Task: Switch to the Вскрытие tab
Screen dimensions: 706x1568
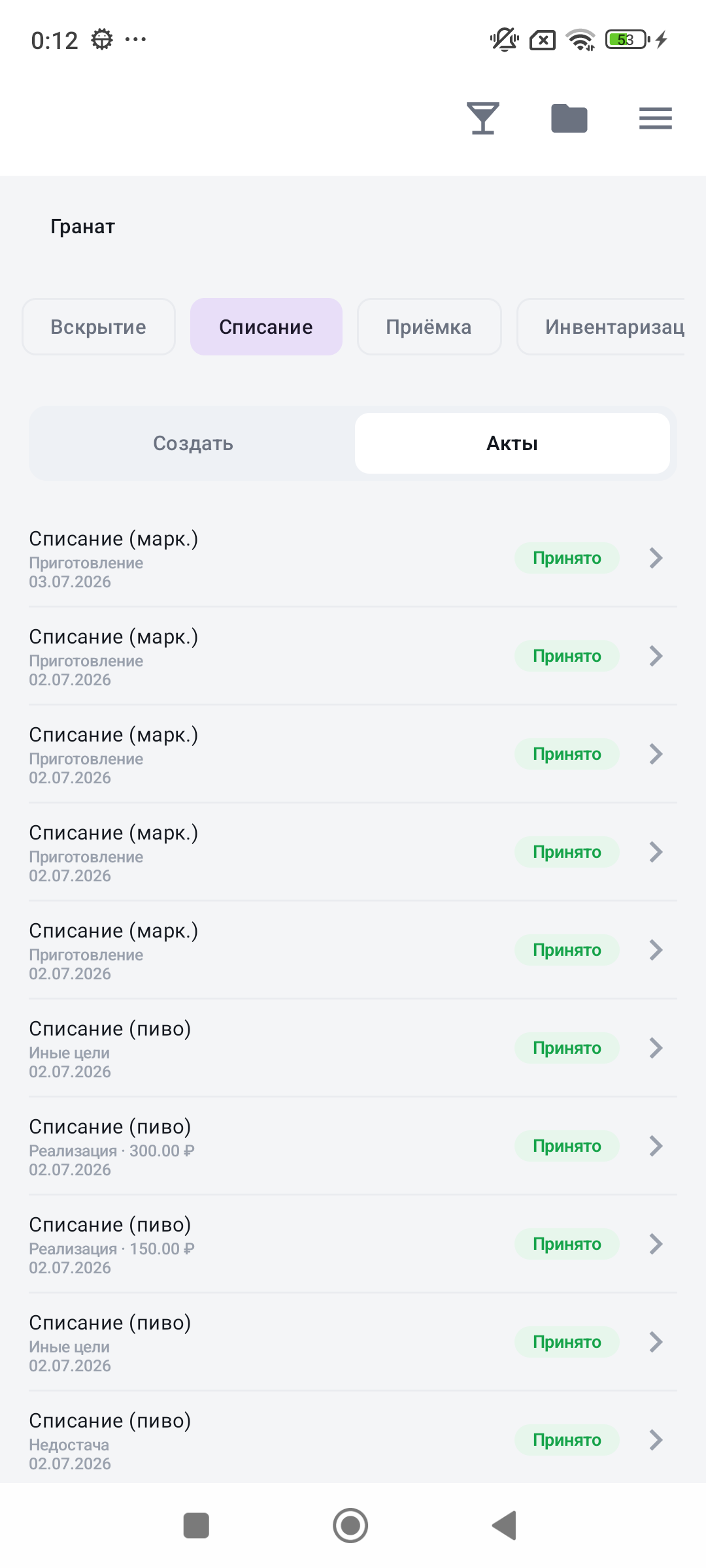Action: point(99,327)
